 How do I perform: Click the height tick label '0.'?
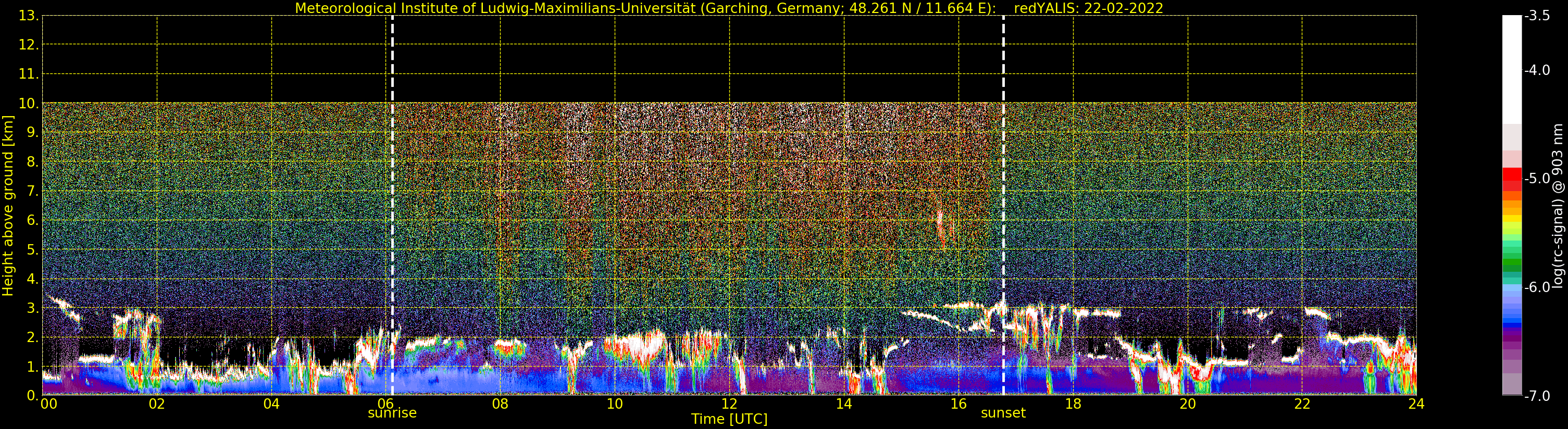coord(33,396)
